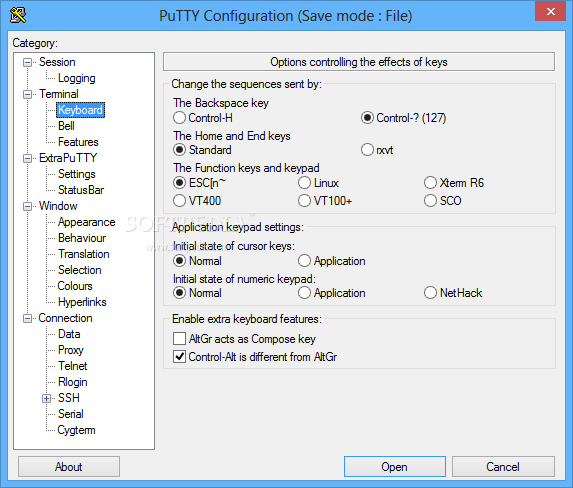Open the Hyperlinks category
Screen dimensions: 573x488
pyautogui.click(x=82, y=302)
